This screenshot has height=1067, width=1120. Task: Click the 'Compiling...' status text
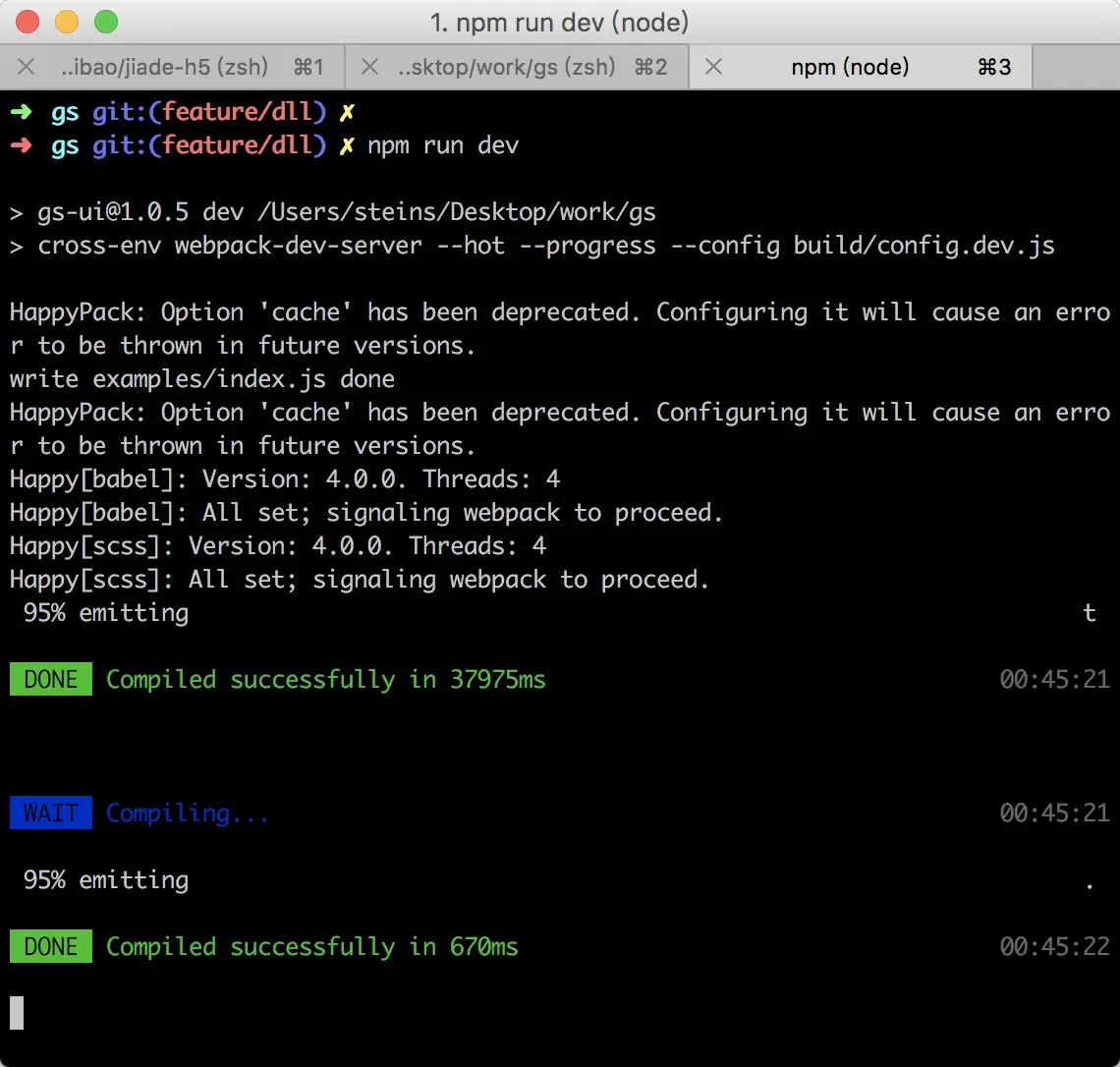coord(188,814)
